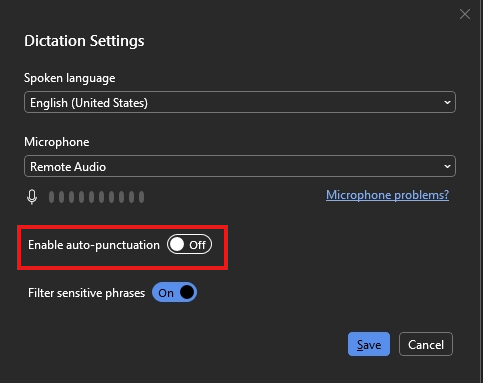Open the Microphone problems? link

(x=387, y=195)
